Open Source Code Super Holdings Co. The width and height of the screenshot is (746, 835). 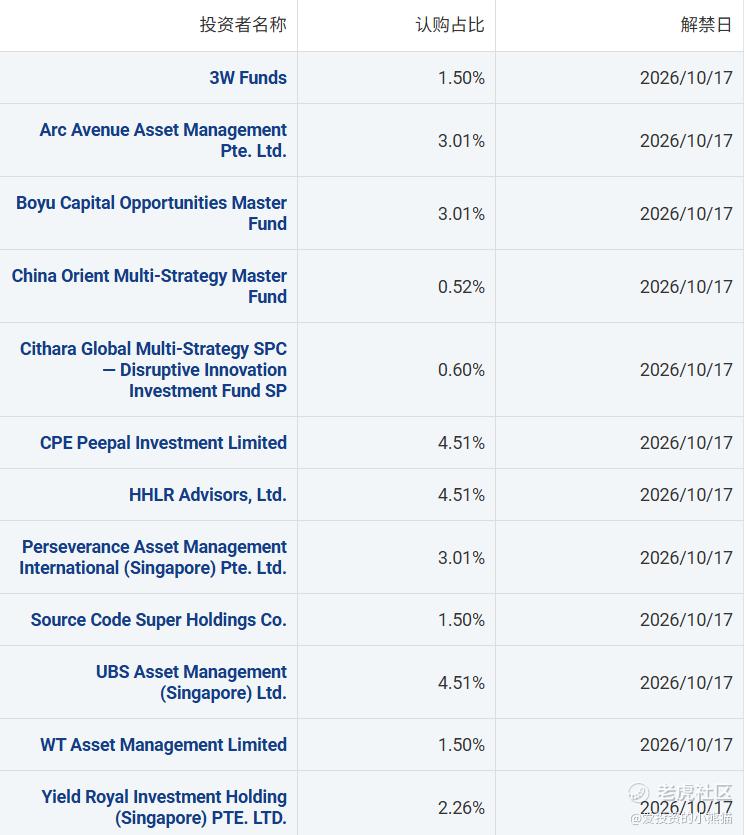coord(158,620)
